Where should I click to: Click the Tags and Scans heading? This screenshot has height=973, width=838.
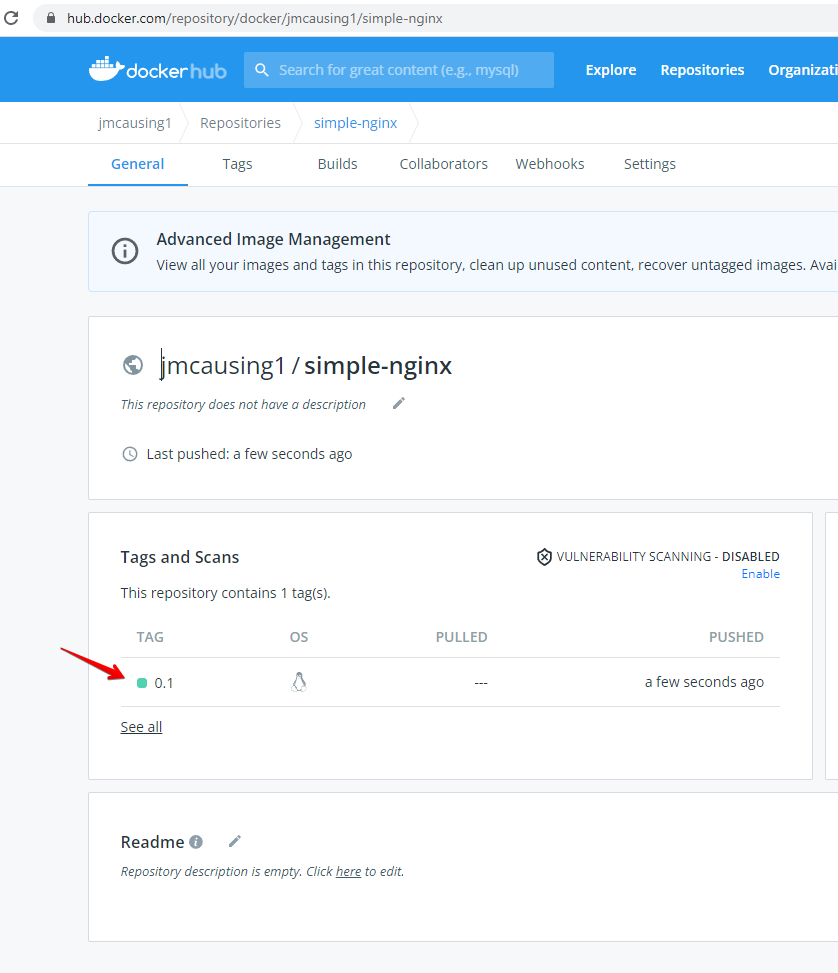pyautogui.click(x=180, y=557)
